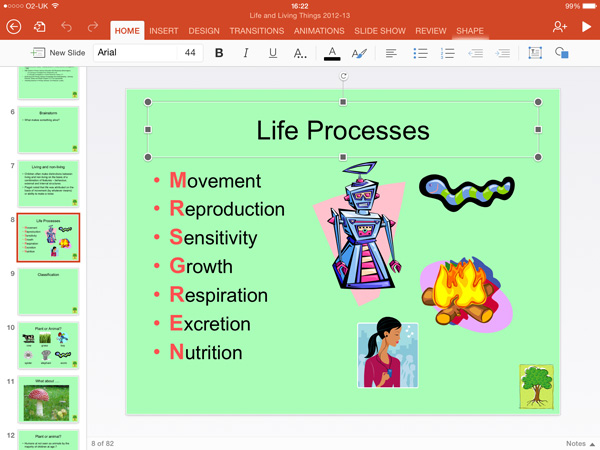Select the tree image on slide
This screenshot has width=600, height=450.
click(536, 386)
